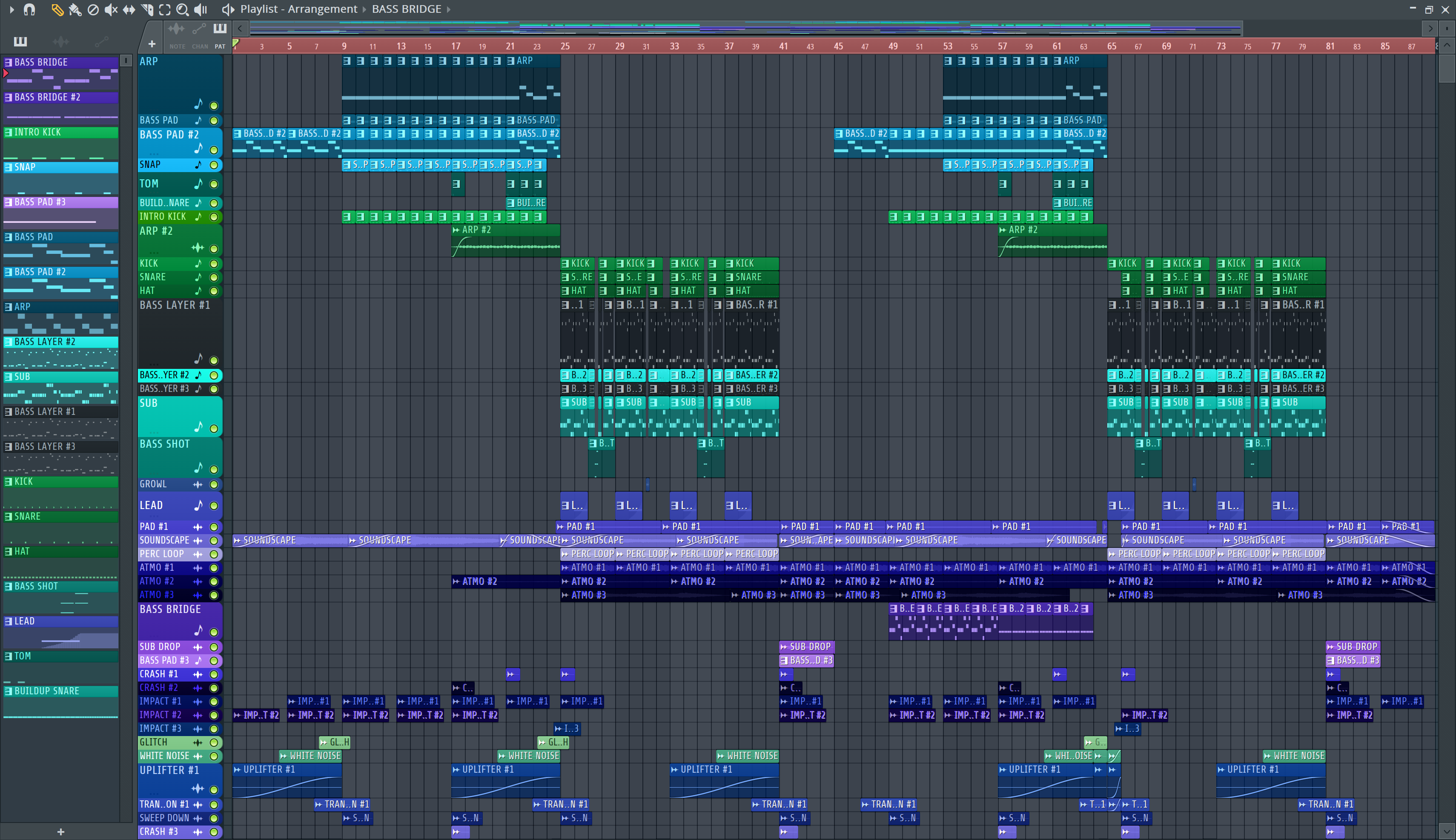This screenshot has height=840, width=1456.
Task: Select the first ARP #2 audio clip
Action: coord(506,241)
